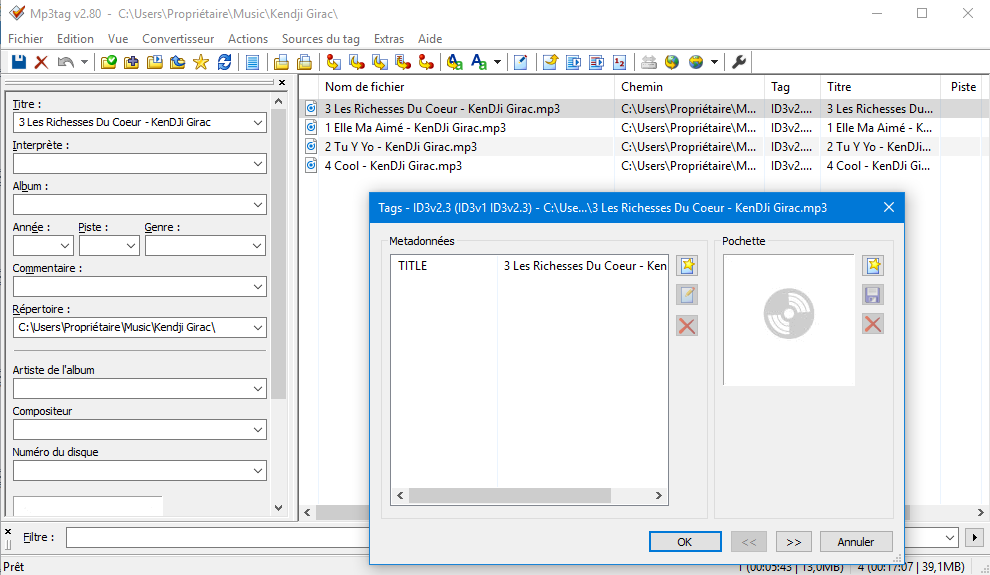Run Actions using the Aa icon with yellow
Screen dimensions: 990x575
click(455, 62)
